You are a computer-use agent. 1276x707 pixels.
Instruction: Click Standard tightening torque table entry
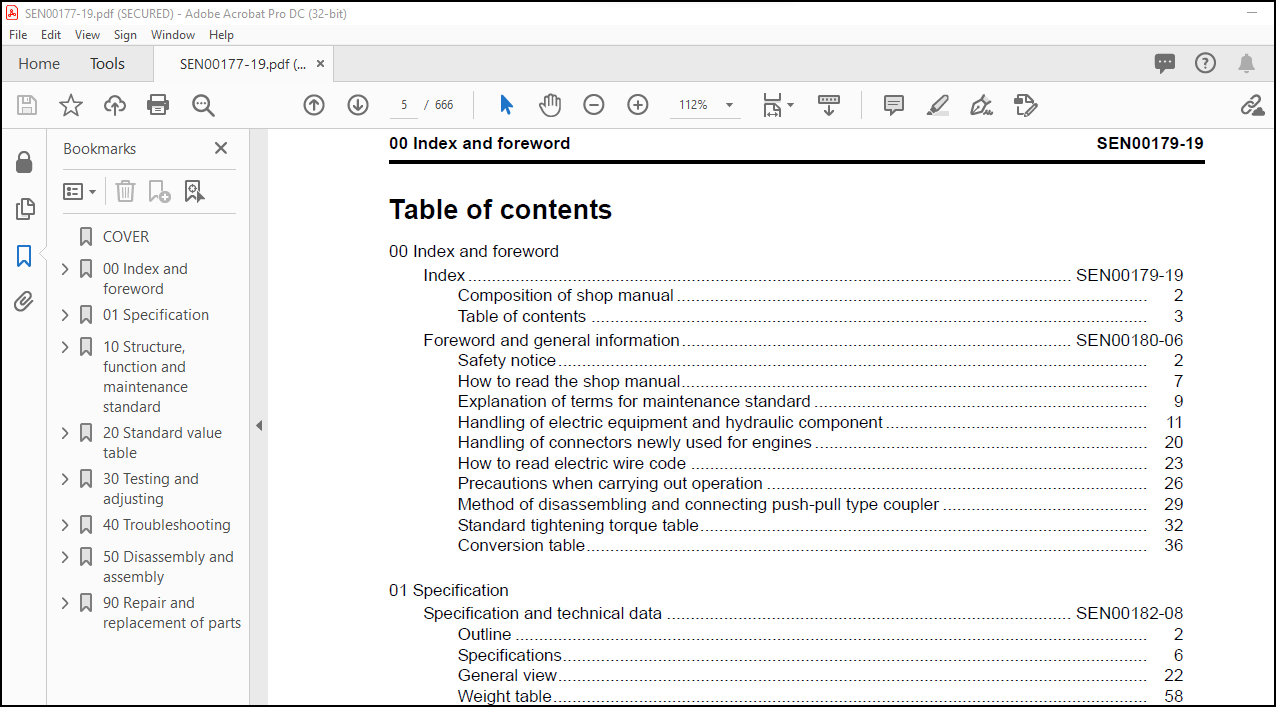[x=578, y=525]
